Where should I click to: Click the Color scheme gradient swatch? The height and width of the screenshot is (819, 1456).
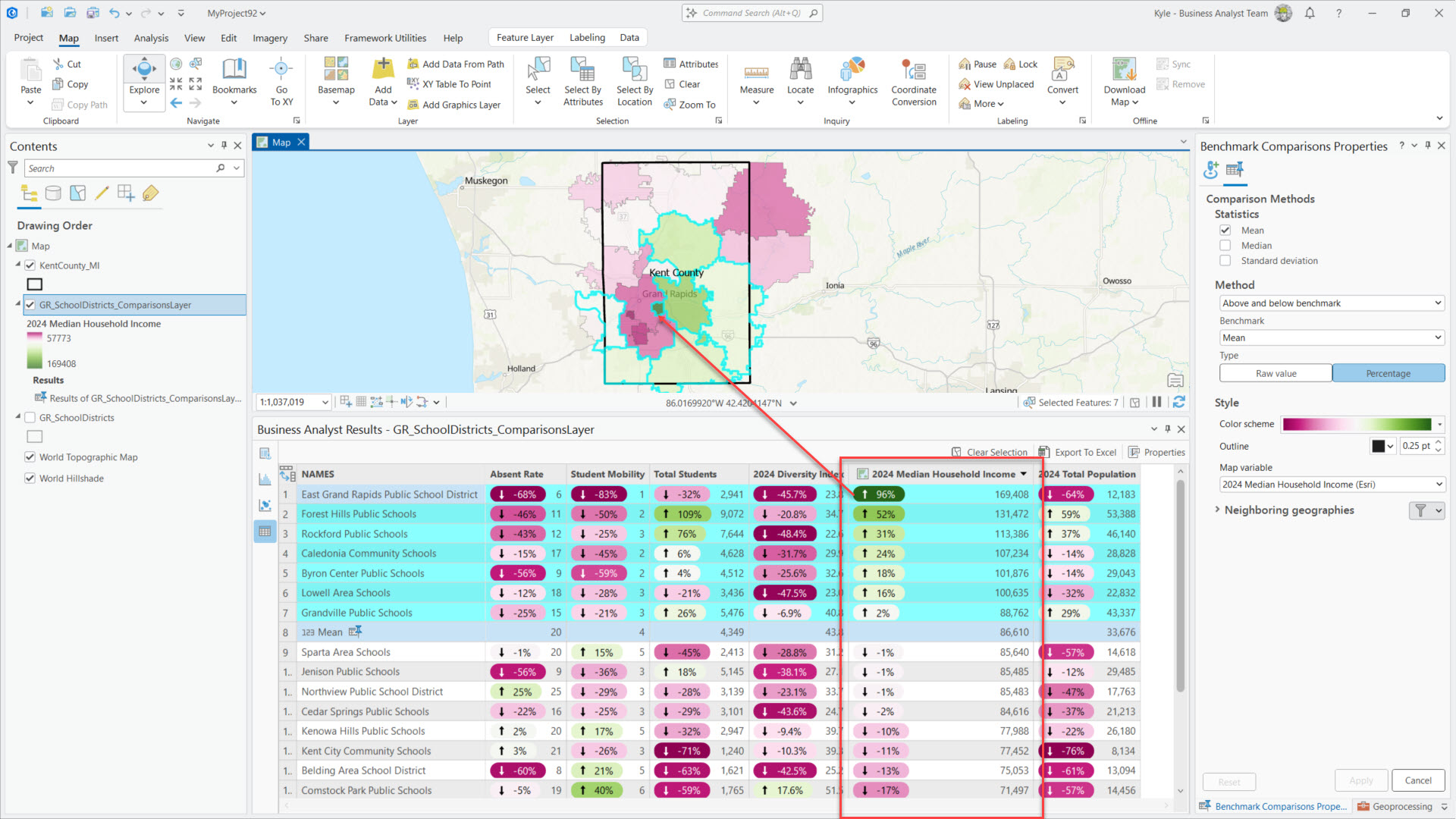point(1357,425)
